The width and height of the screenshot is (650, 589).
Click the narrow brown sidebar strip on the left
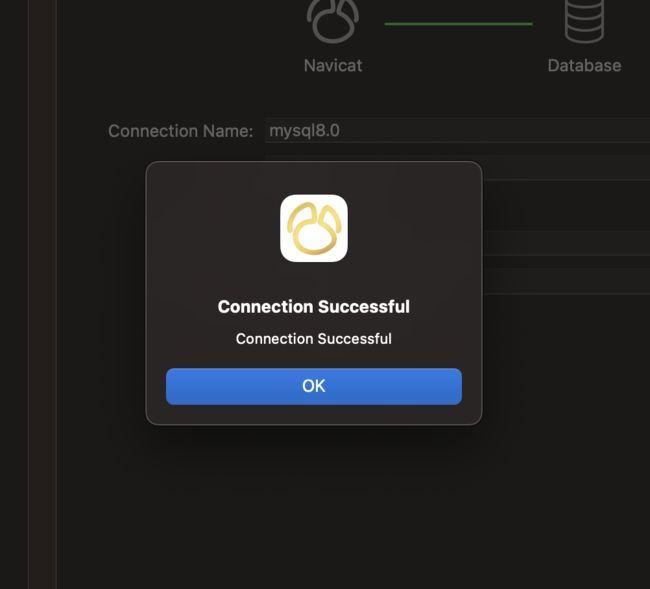[42, 294]
